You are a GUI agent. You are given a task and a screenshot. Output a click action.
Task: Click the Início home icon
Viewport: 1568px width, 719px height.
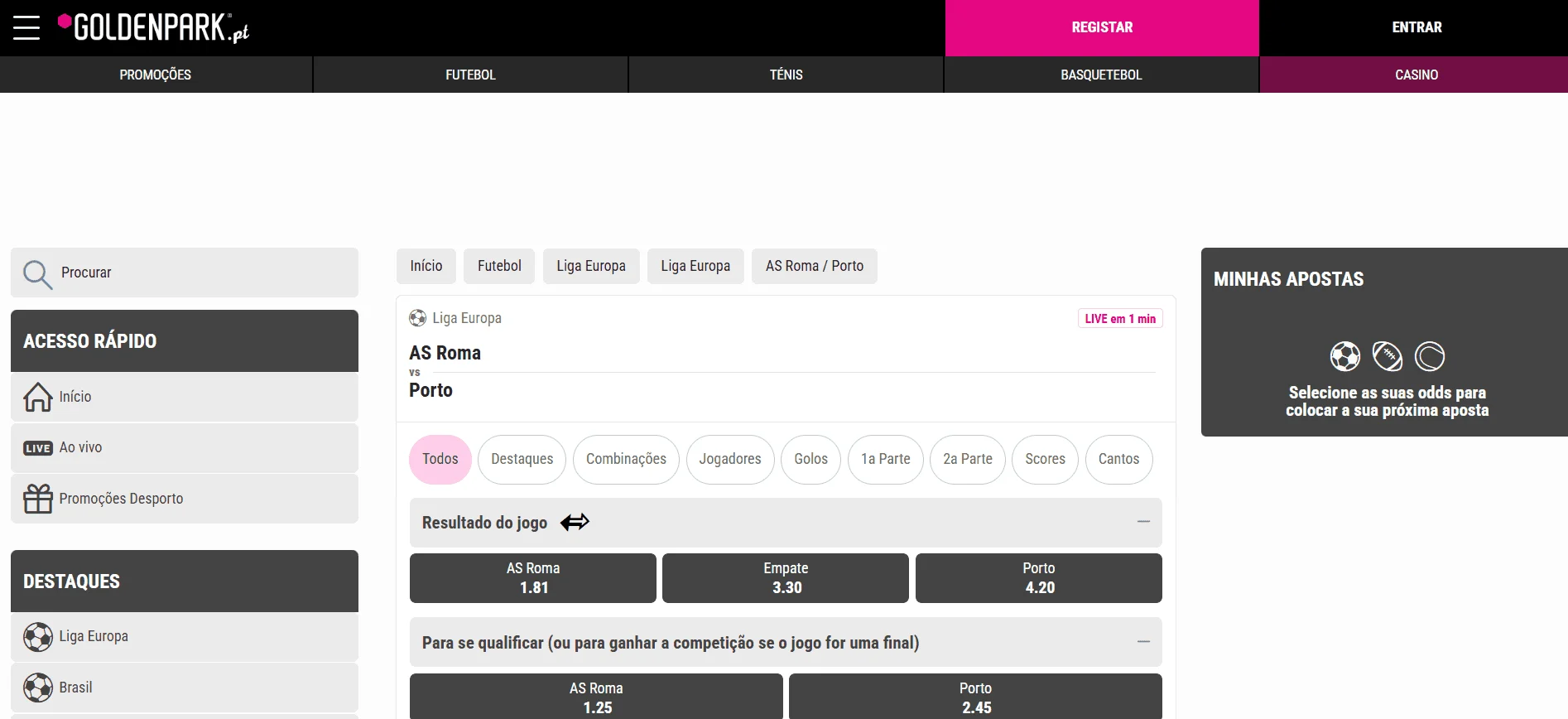tap(38, 397)
